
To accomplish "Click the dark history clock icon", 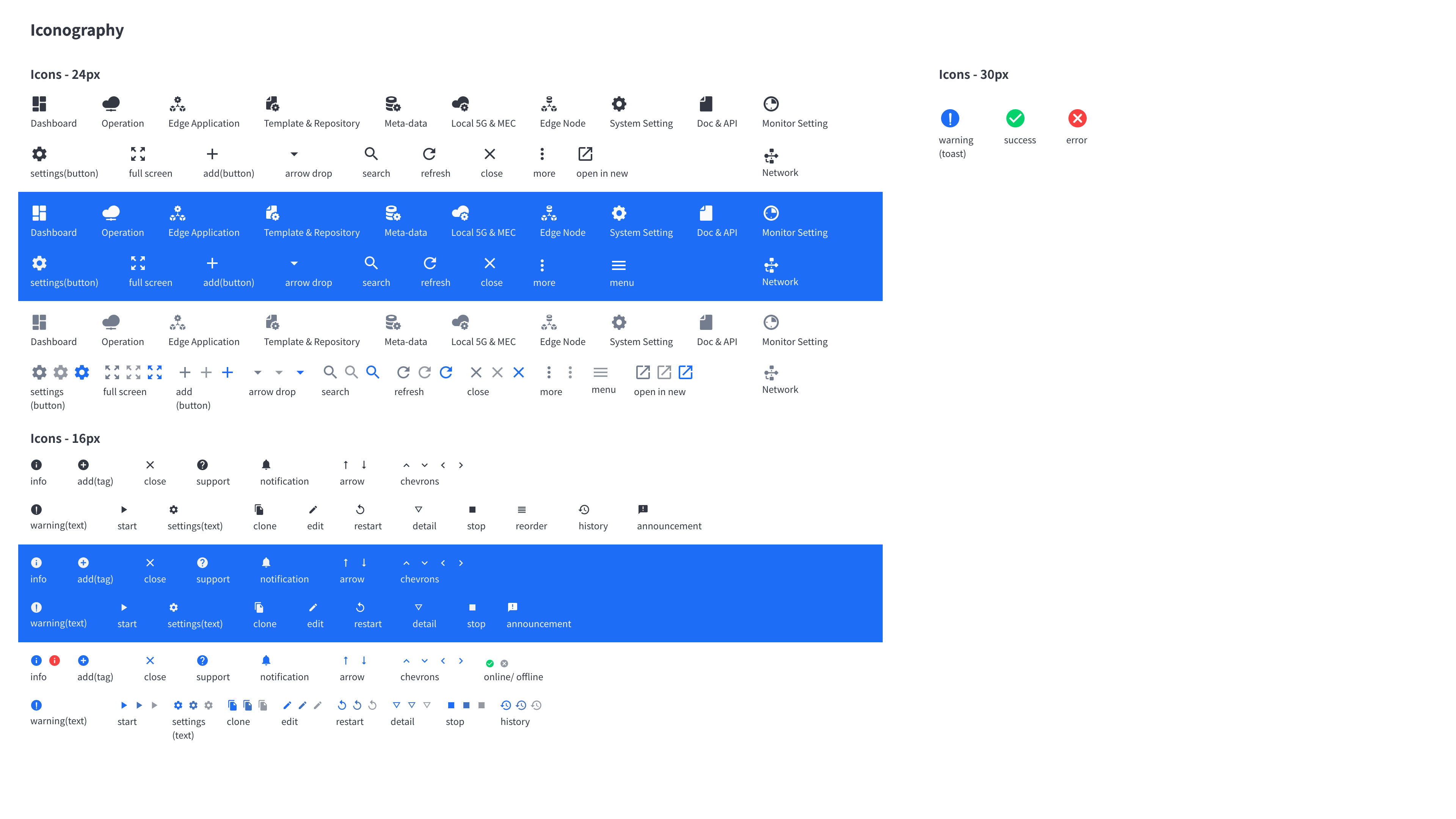I will pyautogui.click(x=584, y=510).
